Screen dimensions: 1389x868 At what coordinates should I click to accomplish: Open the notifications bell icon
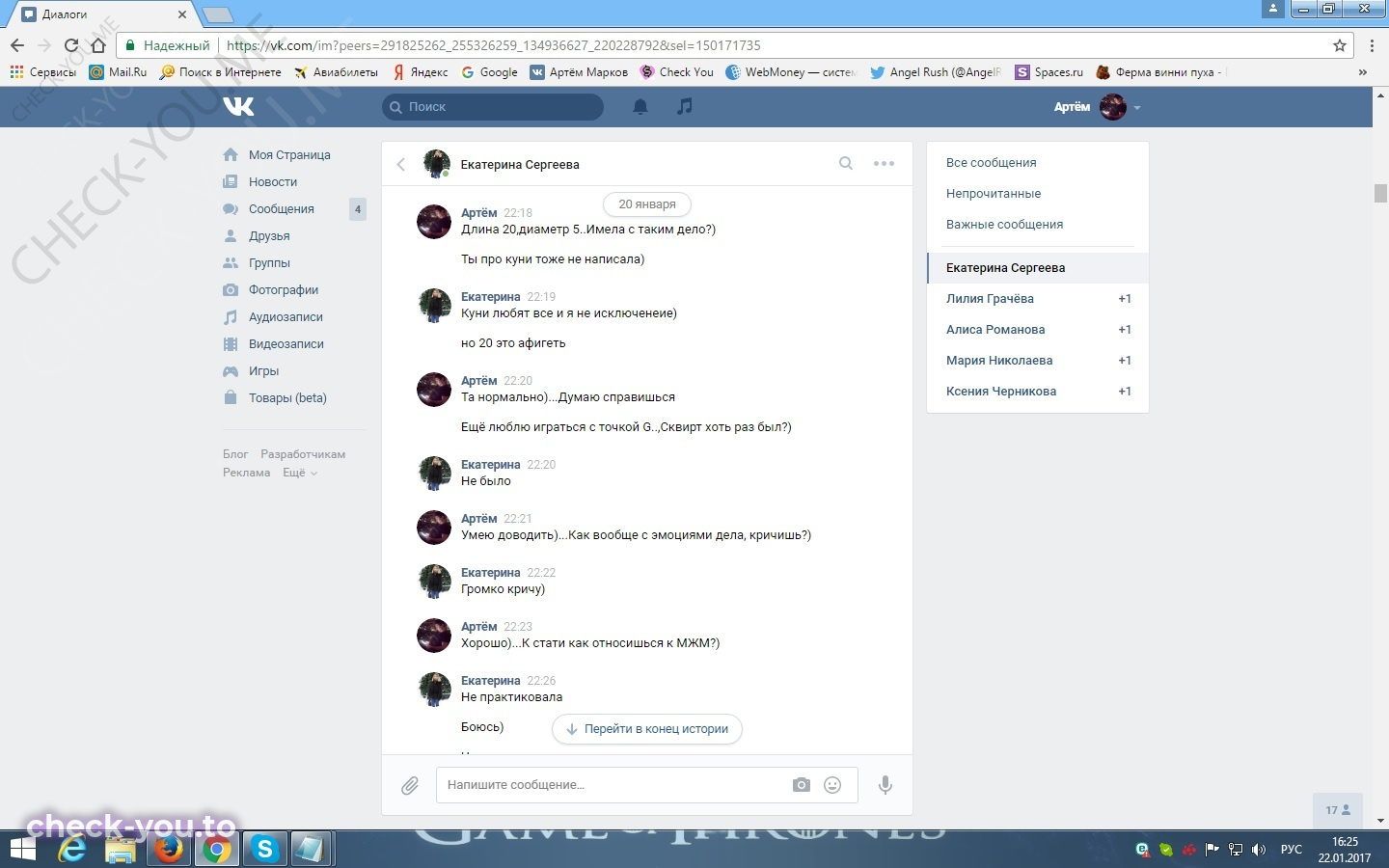(640, 107)
